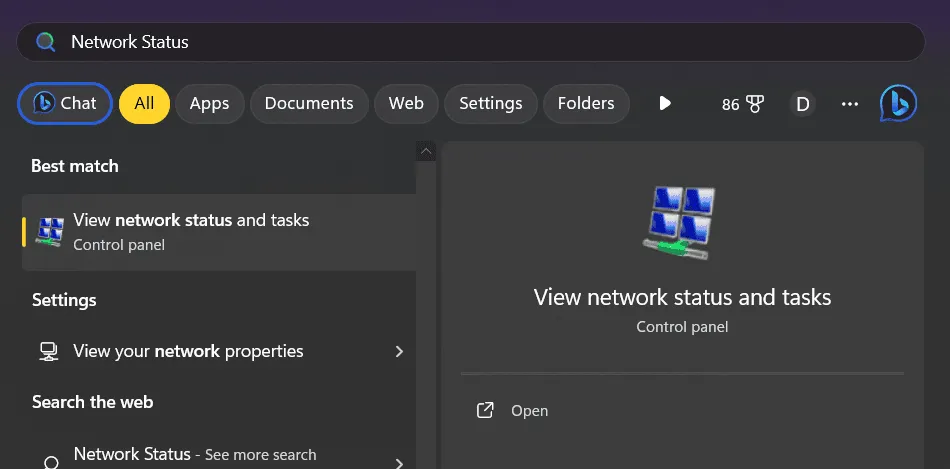The image size is (950, 469).
Task: Click the Search the web heading
Action: point(93,402)
